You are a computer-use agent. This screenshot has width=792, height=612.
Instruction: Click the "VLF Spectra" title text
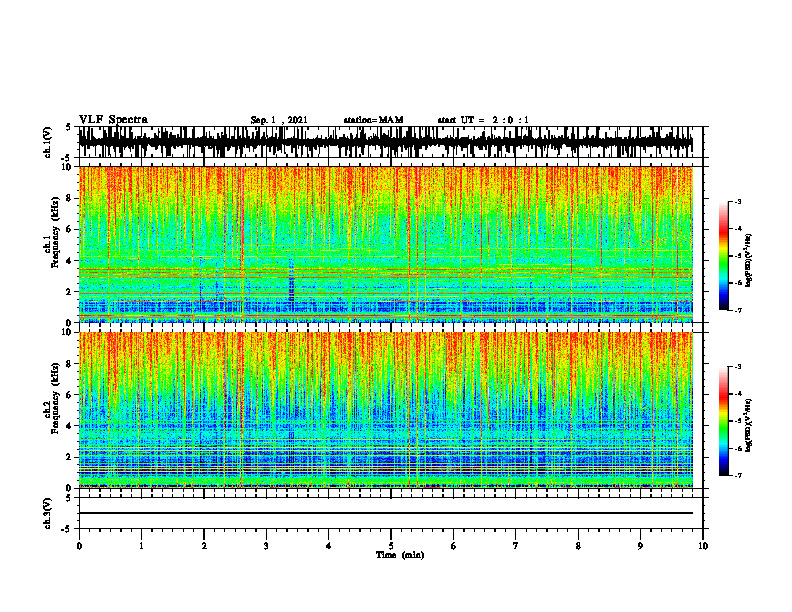pyautogui.click(x=113, y=120)
